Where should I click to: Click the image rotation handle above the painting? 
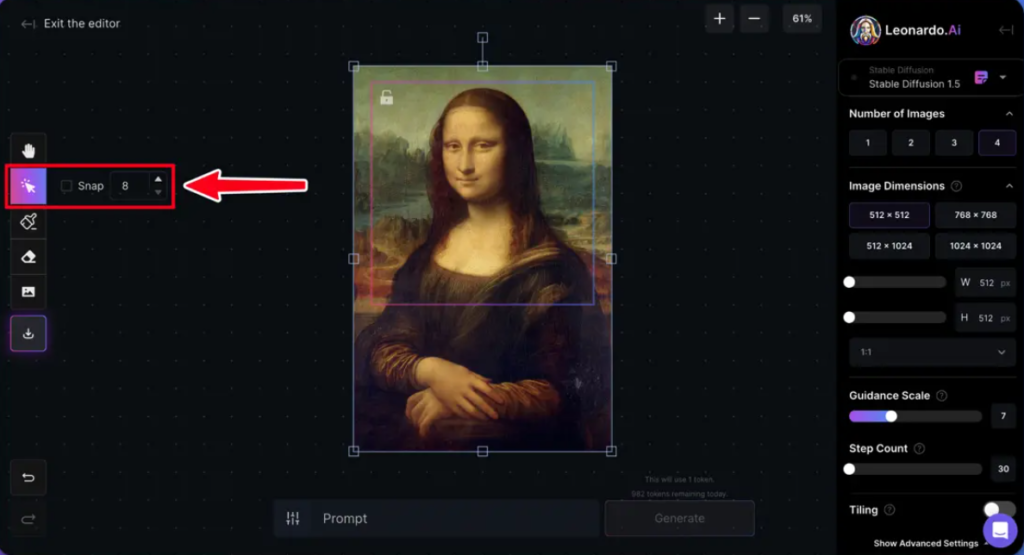[x=482, y=38]
